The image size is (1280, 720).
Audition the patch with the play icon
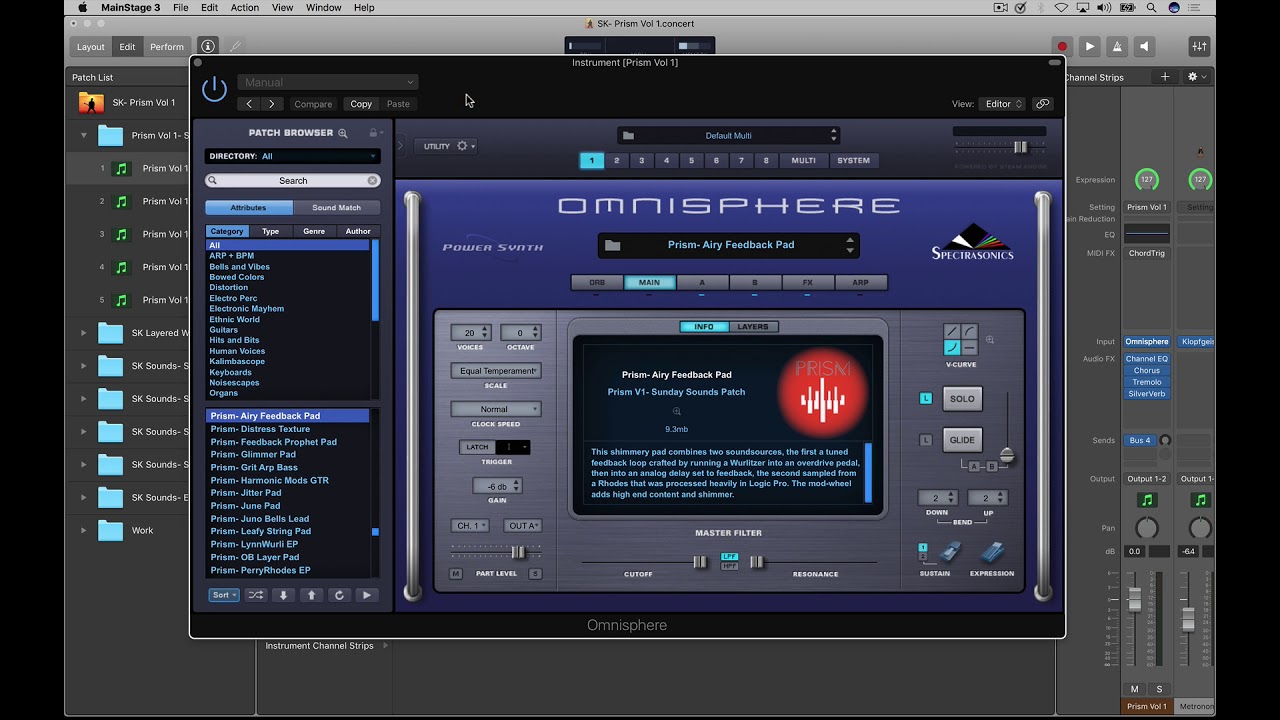click(x=367, y=595)
